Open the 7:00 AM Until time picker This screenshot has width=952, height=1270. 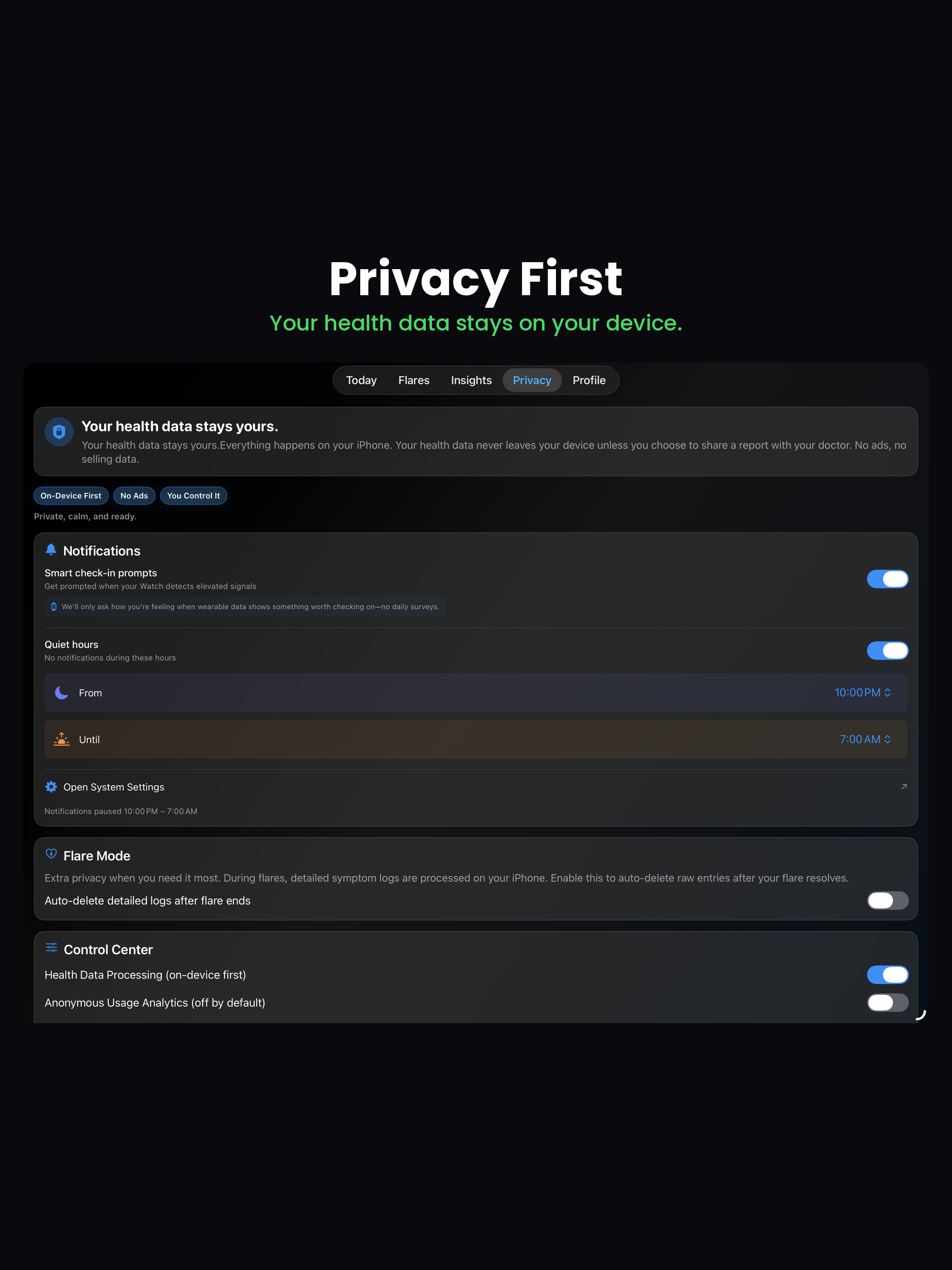(865, 739)
